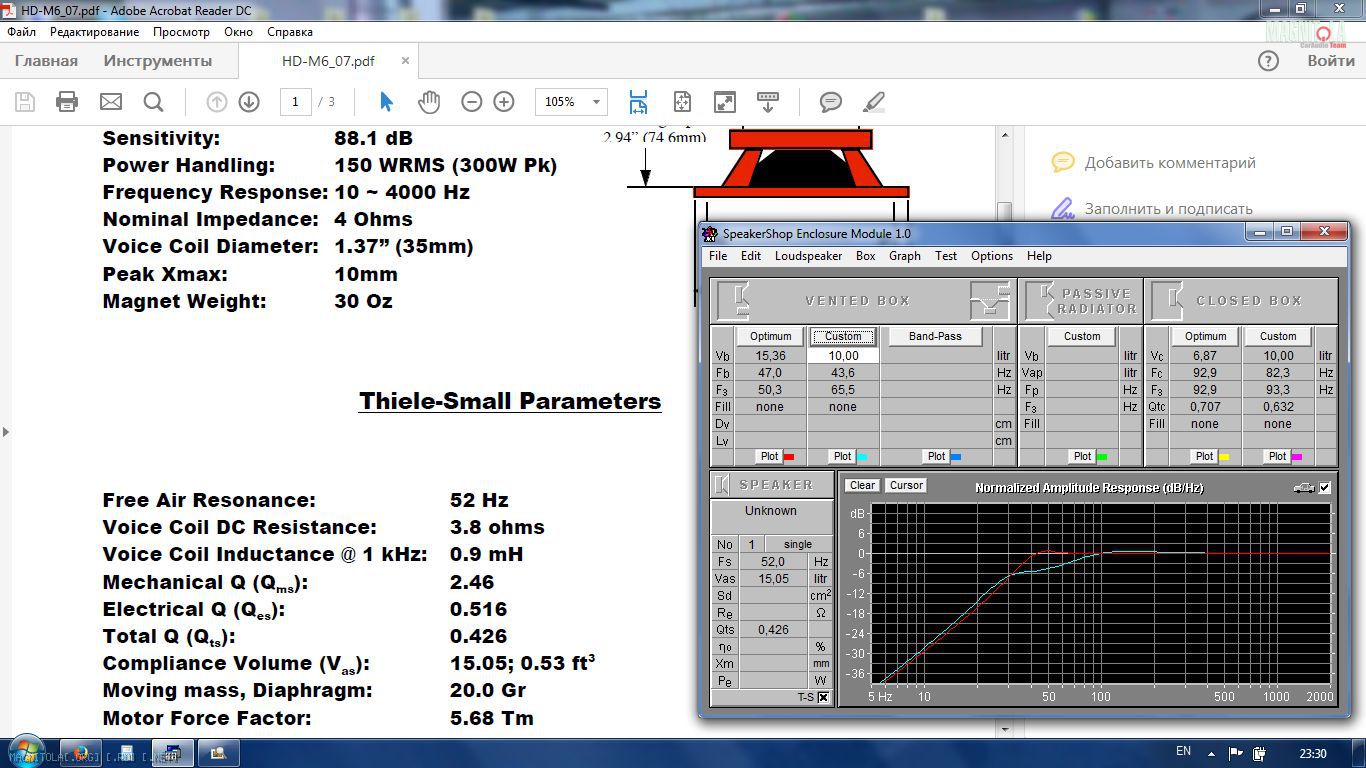Click the fit width scrolling icon
The height and width of the screenshot is (768, 1366).
click(x=638, y=102)
